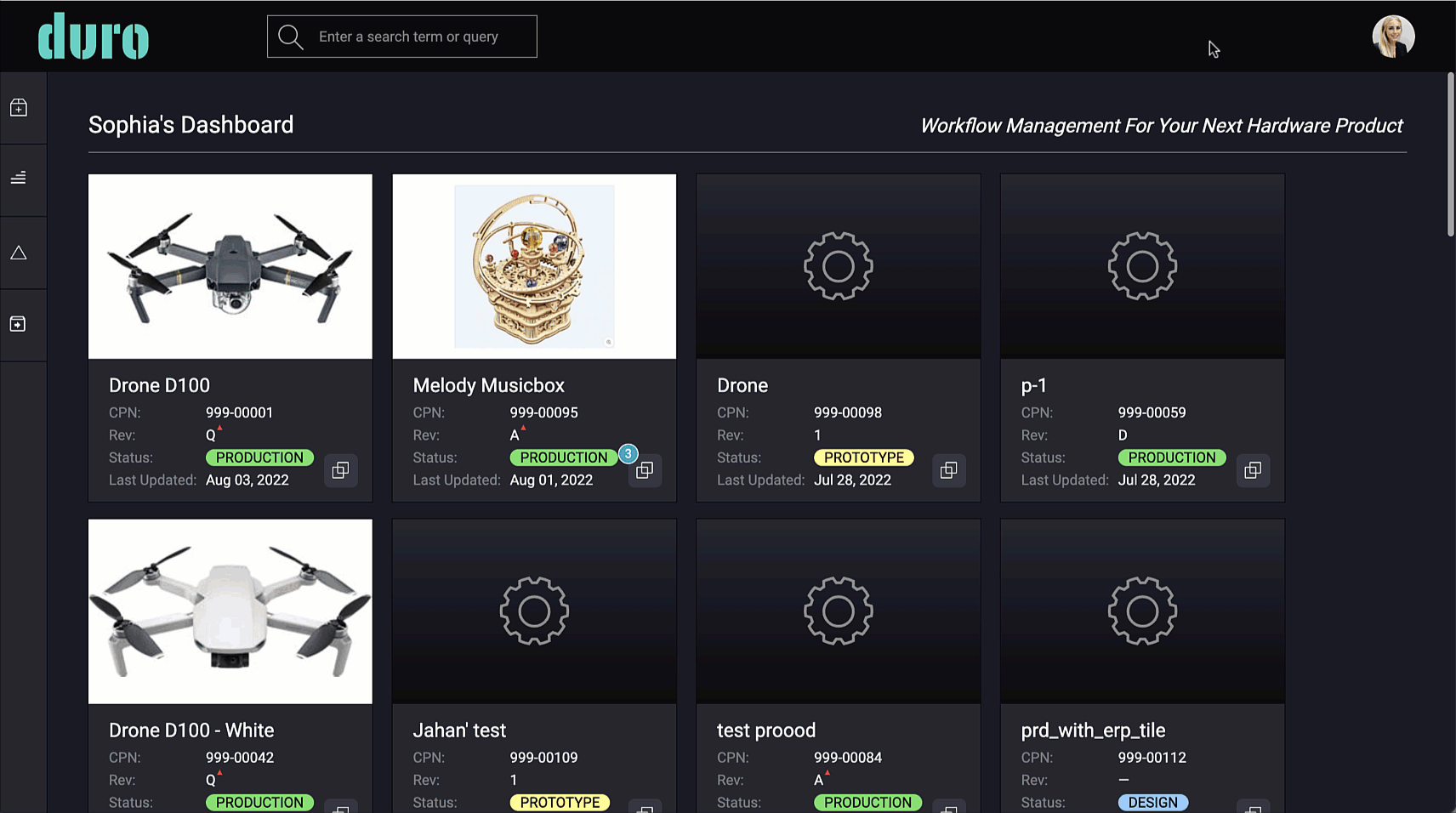This screenshot has height=813, width=1456.
Task: Click the PROTOTYPE badge on the Drone product
Action: click(x=863, y=457)
